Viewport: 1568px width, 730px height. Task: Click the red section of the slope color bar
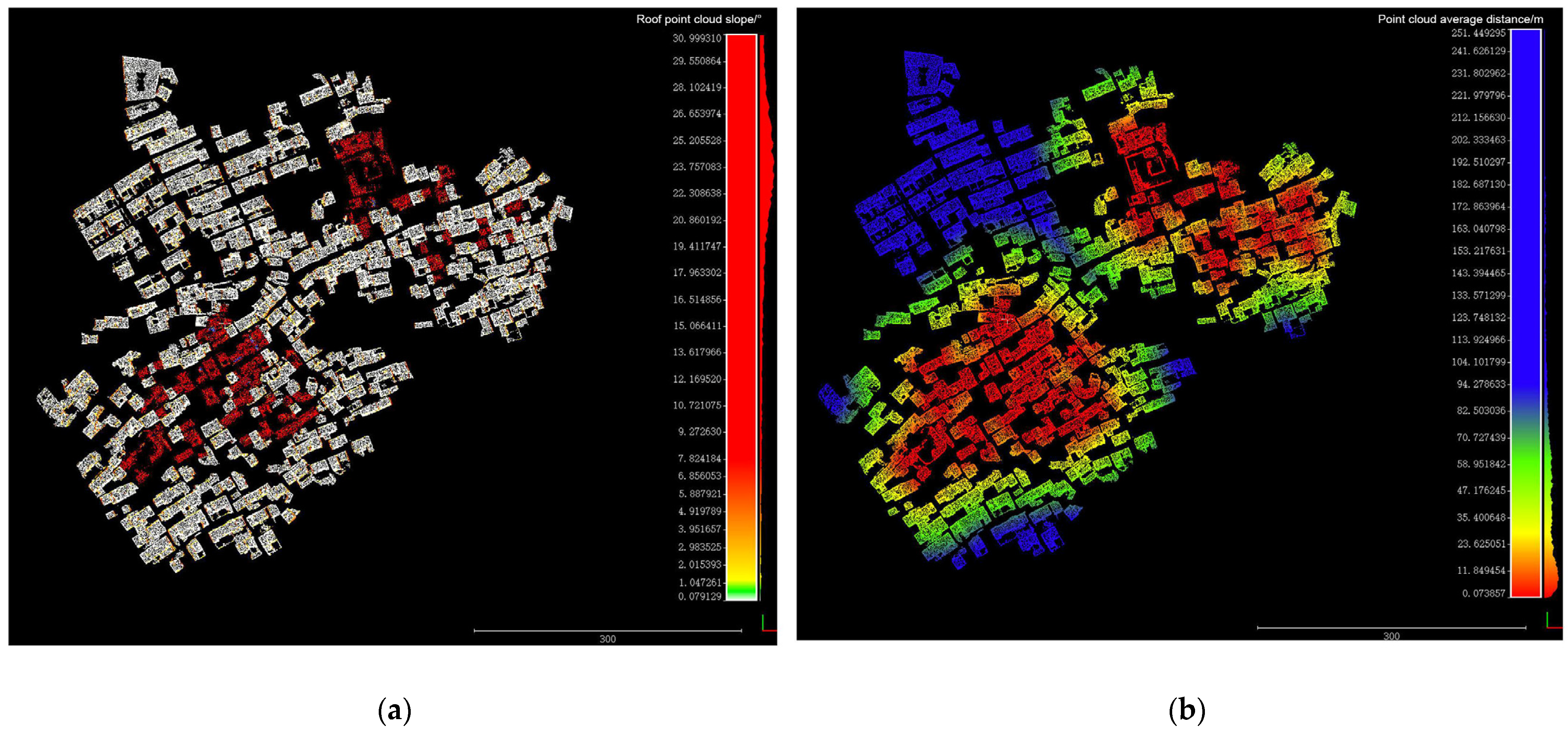click(741, 243)
